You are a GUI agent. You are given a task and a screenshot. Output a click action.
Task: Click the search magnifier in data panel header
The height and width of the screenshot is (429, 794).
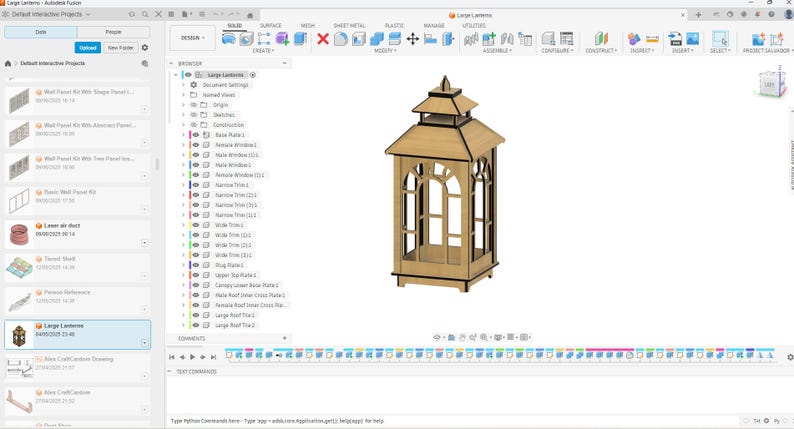click(145, 15)
